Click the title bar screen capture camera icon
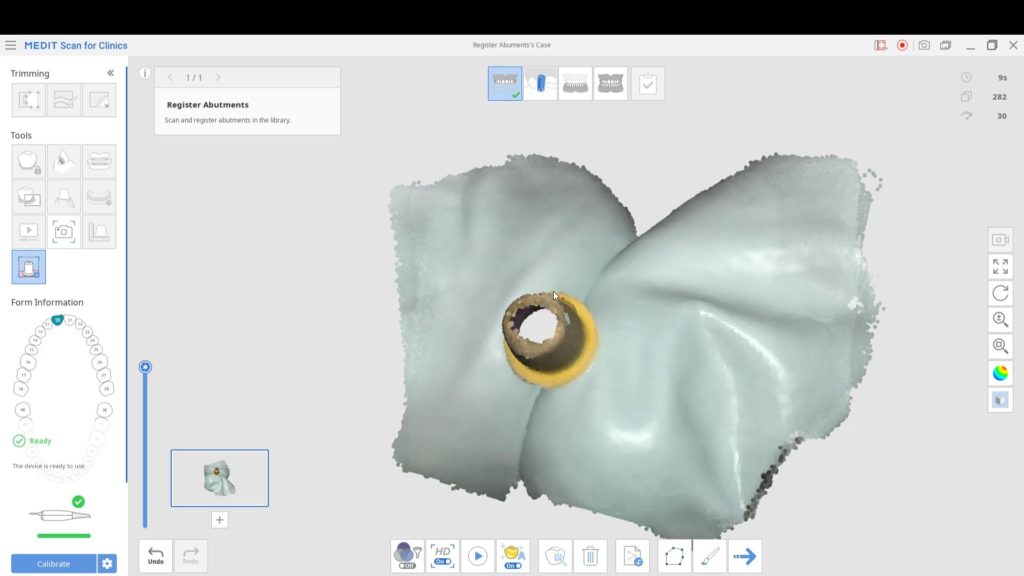Image resolution: width=1024 pixels, height=576 pixels. 924,45
